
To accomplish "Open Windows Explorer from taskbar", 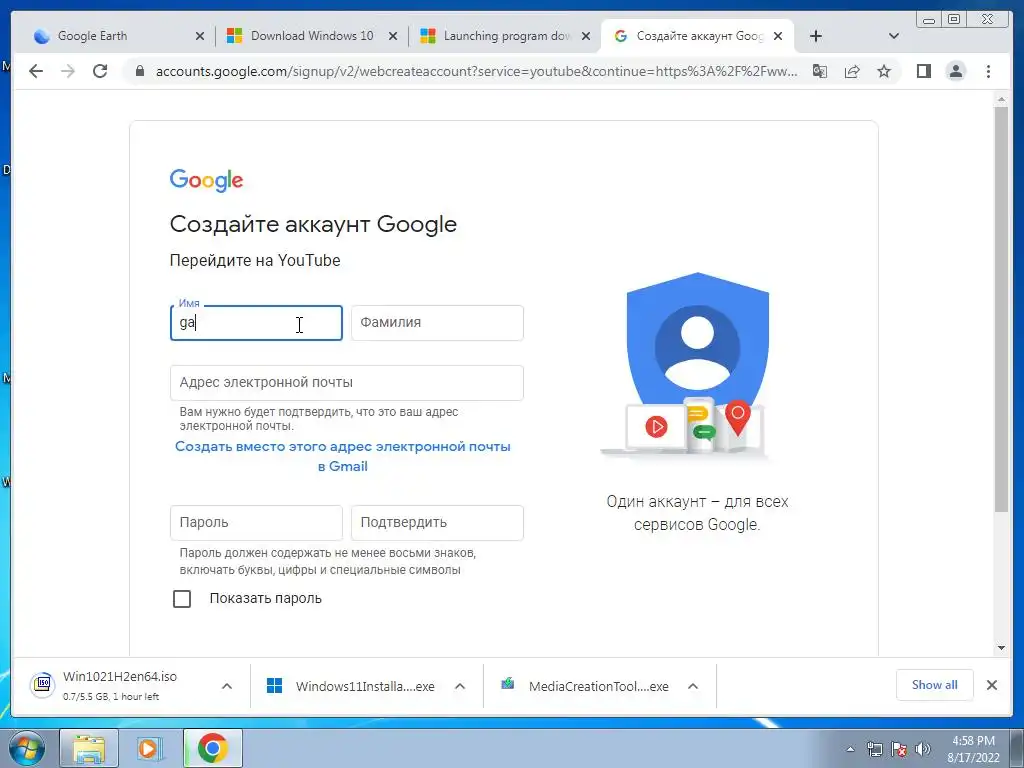I will (89, 748).
